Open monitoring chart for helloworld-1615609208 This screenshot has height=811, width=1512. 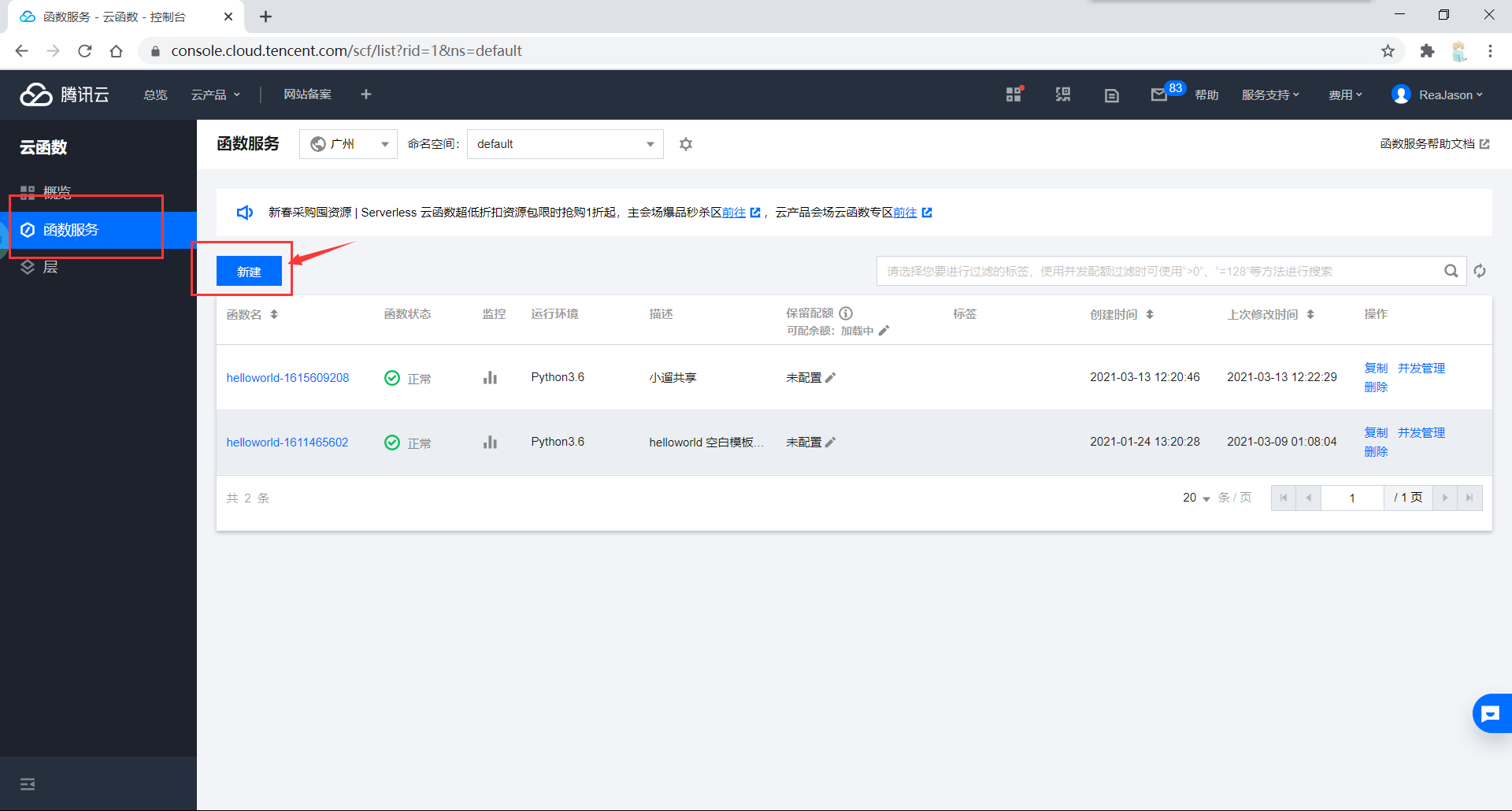point(491,378)
